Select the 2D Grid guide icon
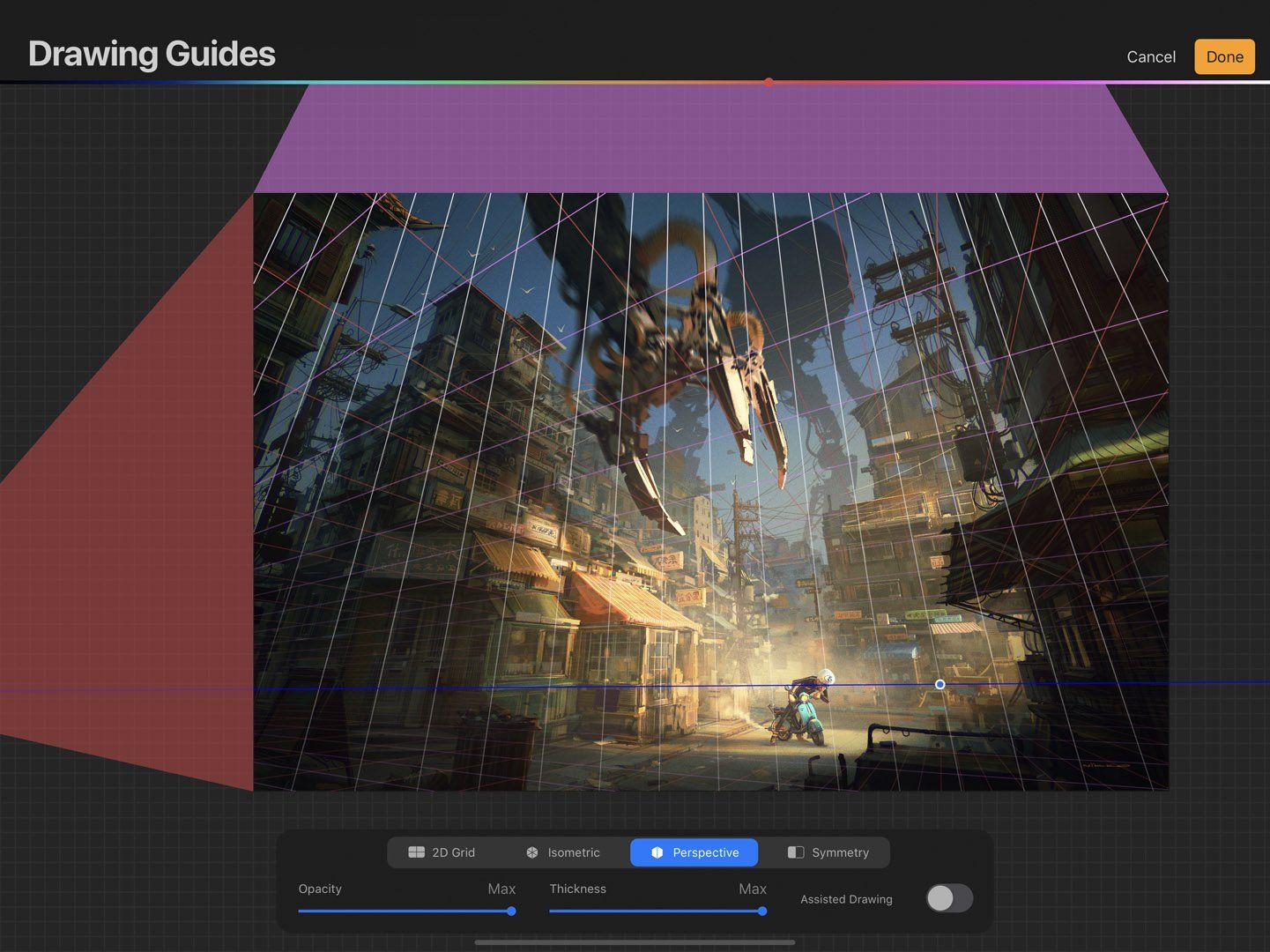 (417, 852)
